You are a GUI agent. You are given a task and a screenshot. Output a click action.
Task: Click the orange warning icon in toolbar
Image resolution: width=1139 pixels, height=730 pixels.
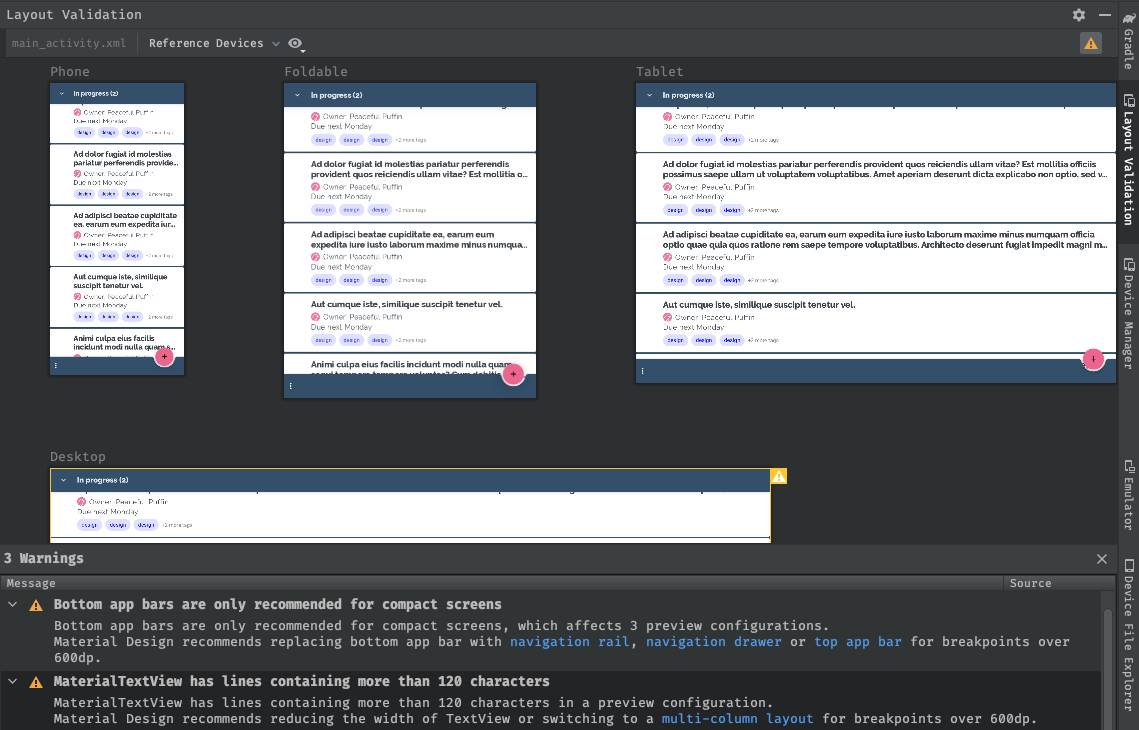[1091, 43]
